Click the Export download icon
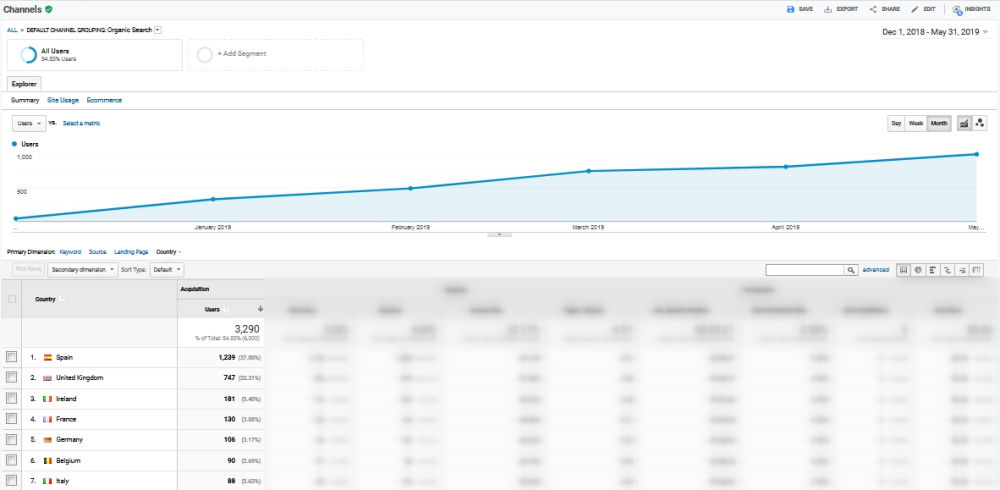The height and width of the screenshot is (490, 1000). (x=827, y=9)
